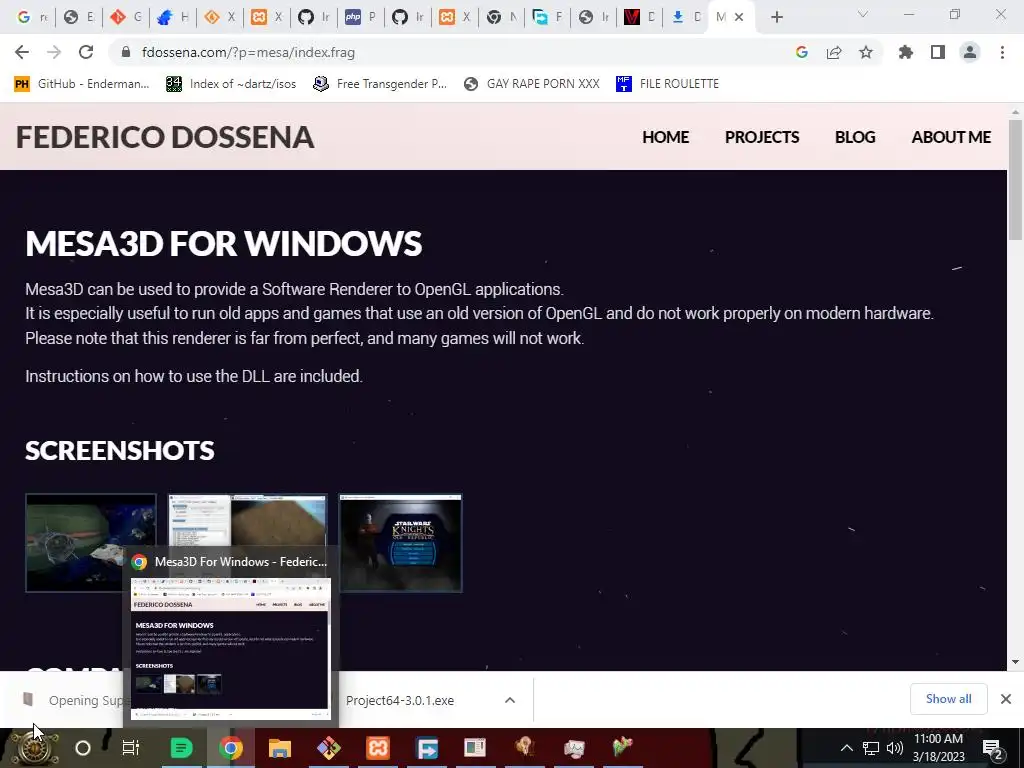Open the notification center icon
This screenshot has width=1024, height=768.
pyautogui.click(x=993, y=748)
